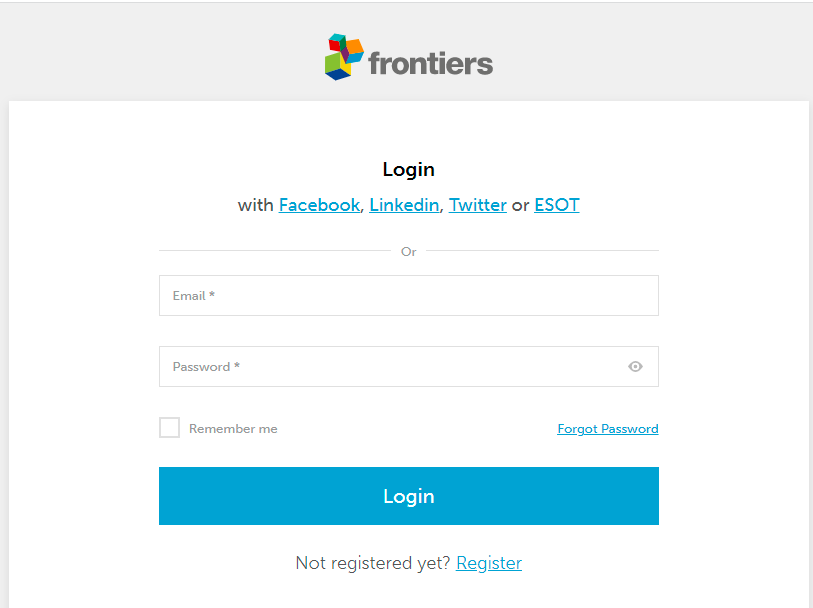813x608 pixels.
Task: Open the Forgot Password link
Action: pyautogui.click(x=608, y=429)
